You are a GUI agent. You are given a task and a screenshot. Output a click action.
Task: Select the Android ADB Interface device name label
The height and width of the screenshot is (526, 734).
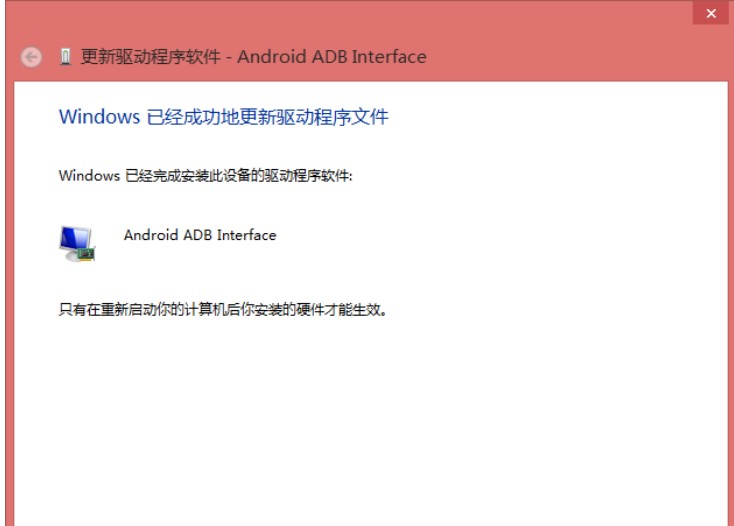tap(199, 235)
